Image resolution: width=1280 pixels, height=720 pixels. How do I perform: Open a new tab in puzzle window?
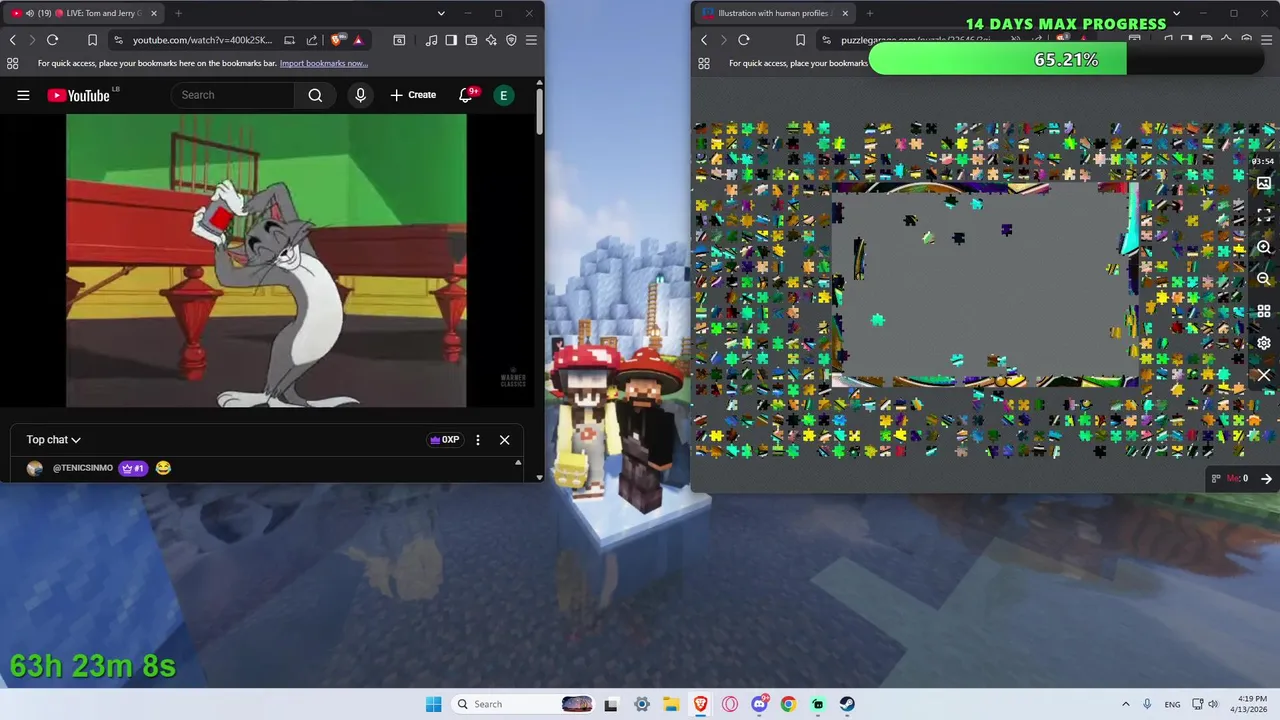pyautogui.click(x=869, y=13)
